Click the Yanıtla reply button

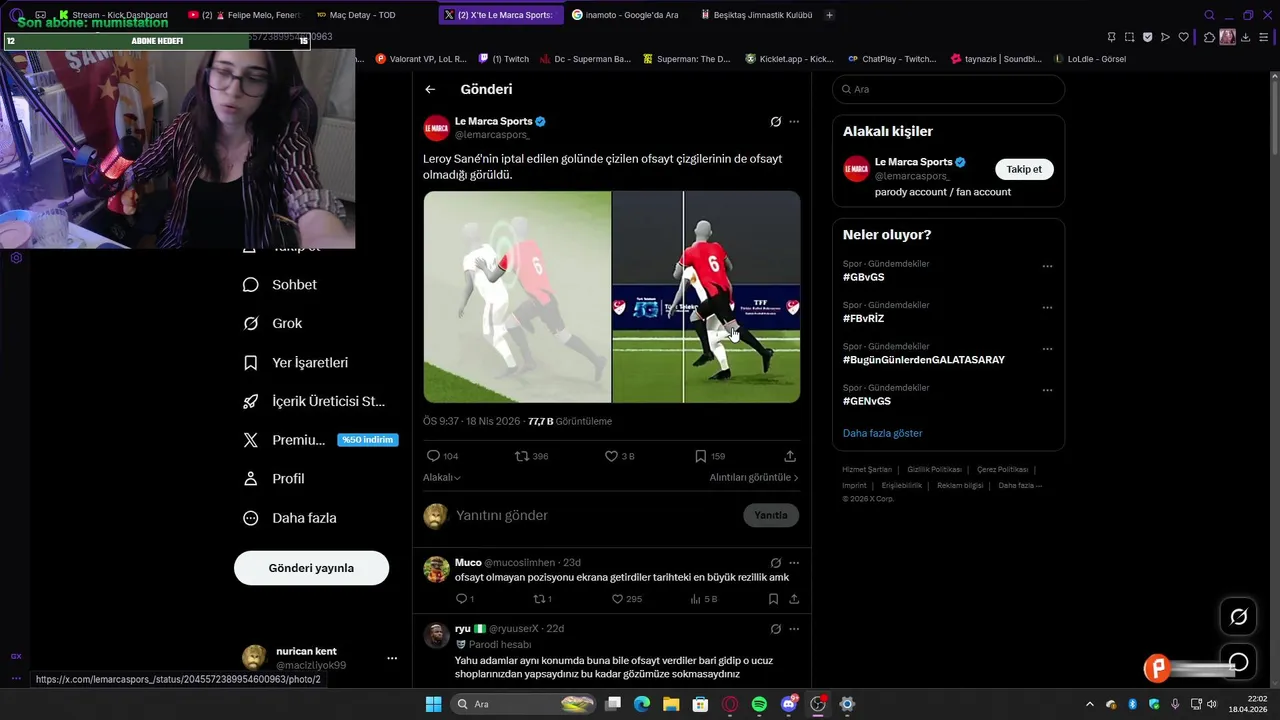[770, 515]
